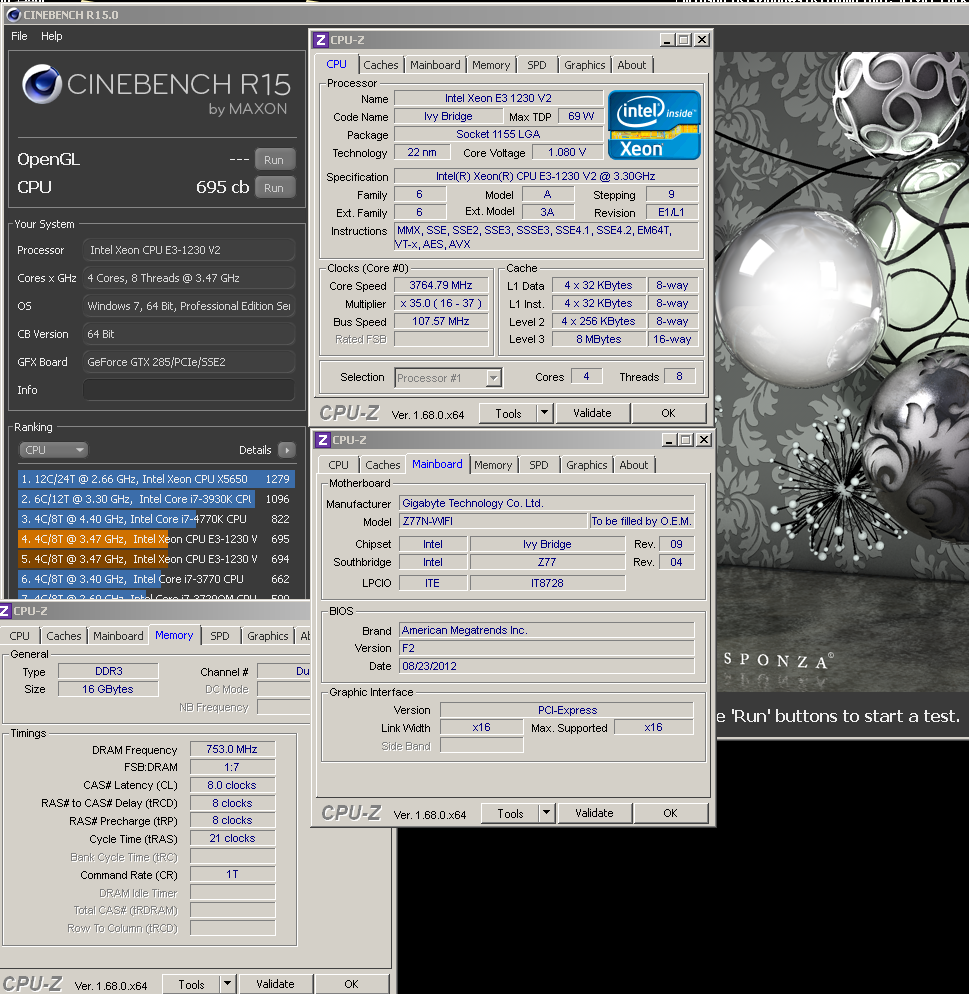Switch to Graphics tab in Memory CPU-Z window

click(x=267, y=636)
